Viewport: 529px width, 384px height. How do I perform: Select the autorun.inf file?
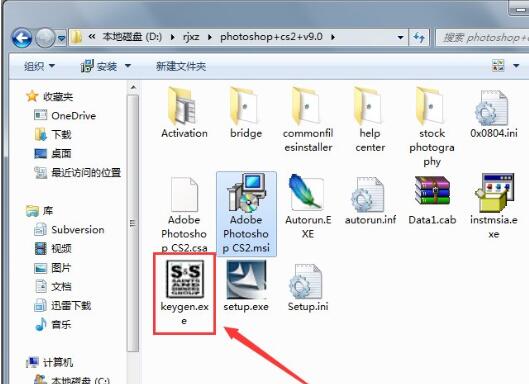tap(370, 201)
